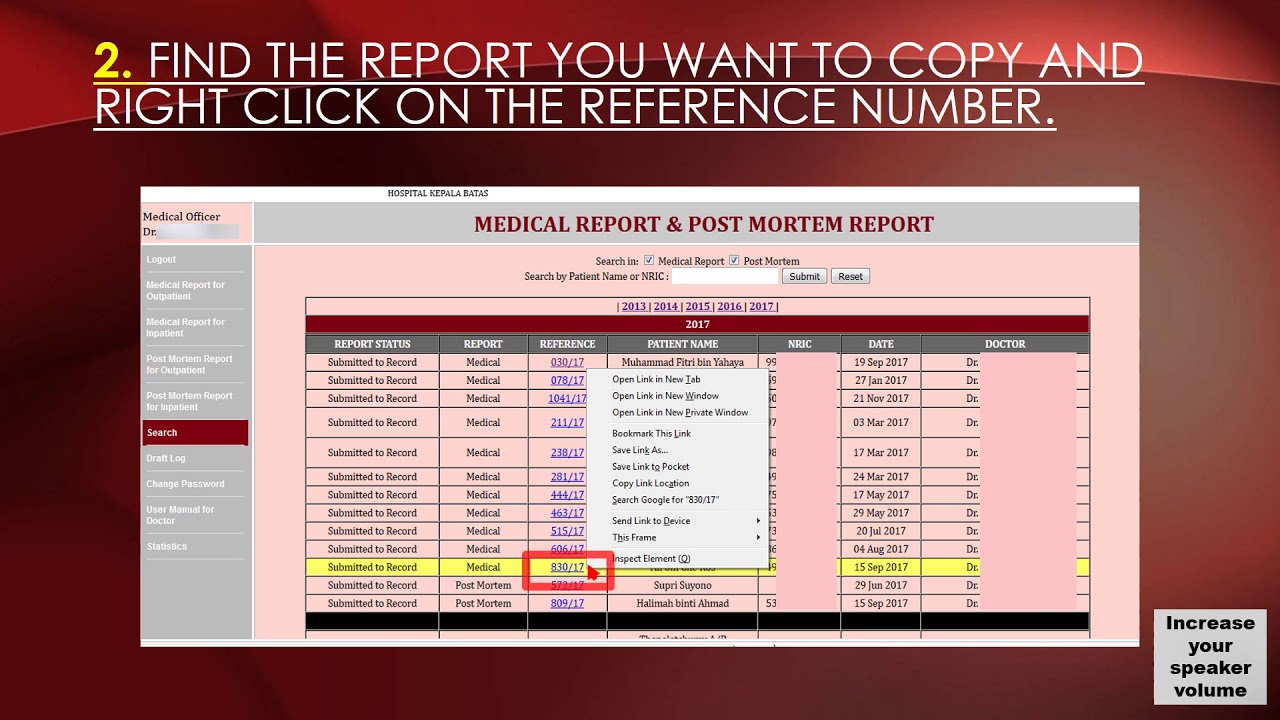Open reference 606/17 link
This screenshot has height=720, width=1280.
pos(567,549)
